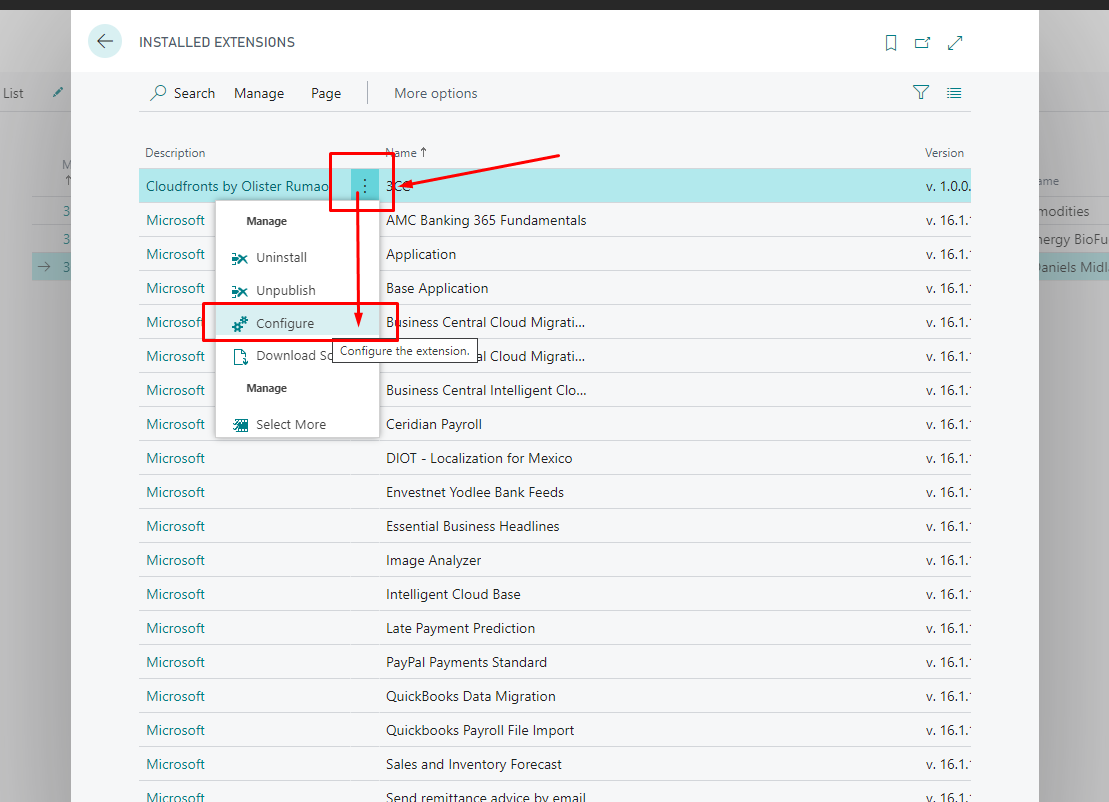Open Microsoft link for Sales and Inventory Forecast
This screenshot has width=1109, height=802.
pos(175,764)
